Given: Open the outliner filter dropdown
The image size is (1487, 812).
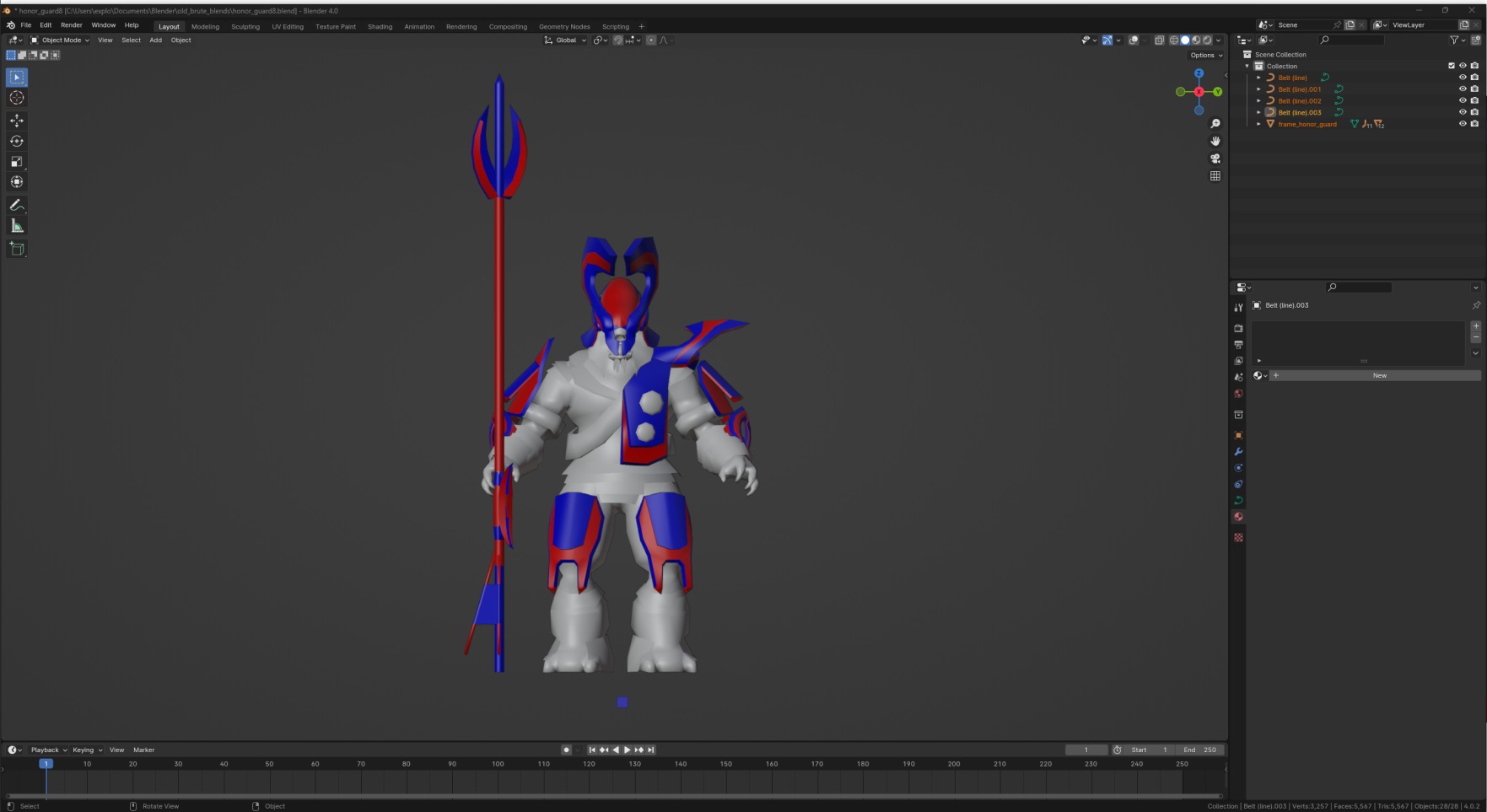Looking at the screenshot, I should 1457,40.
